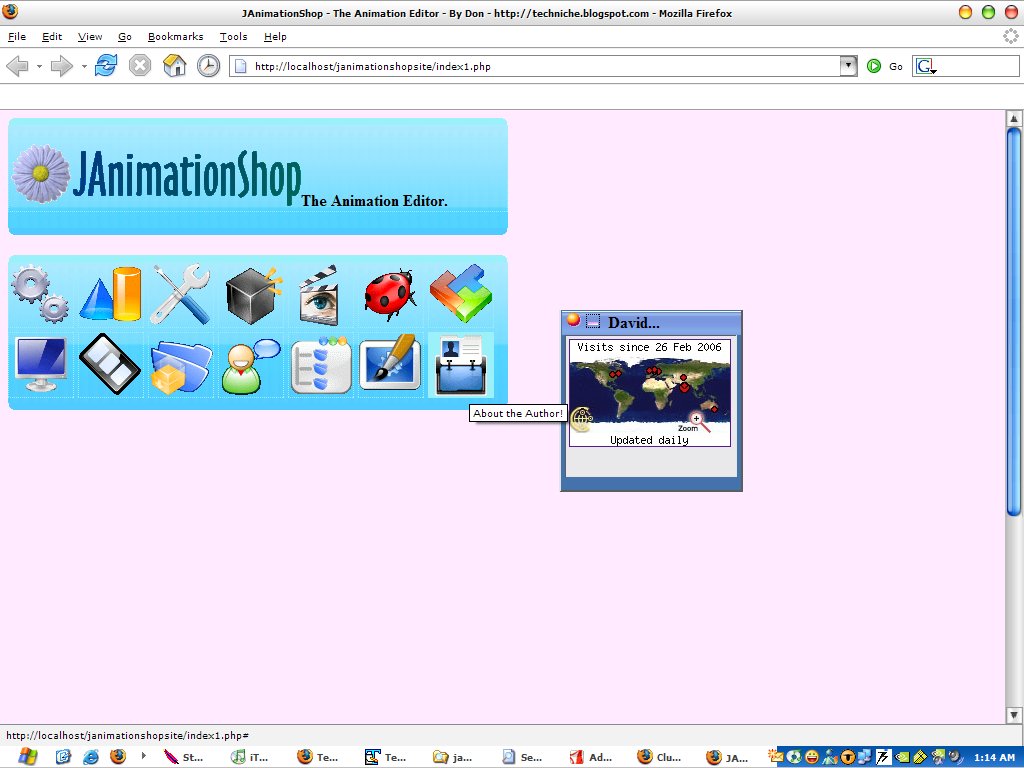Launch Firefox from the quick launch bar
This screenshot has width=1024, height=768.
[x=118, y=757]
